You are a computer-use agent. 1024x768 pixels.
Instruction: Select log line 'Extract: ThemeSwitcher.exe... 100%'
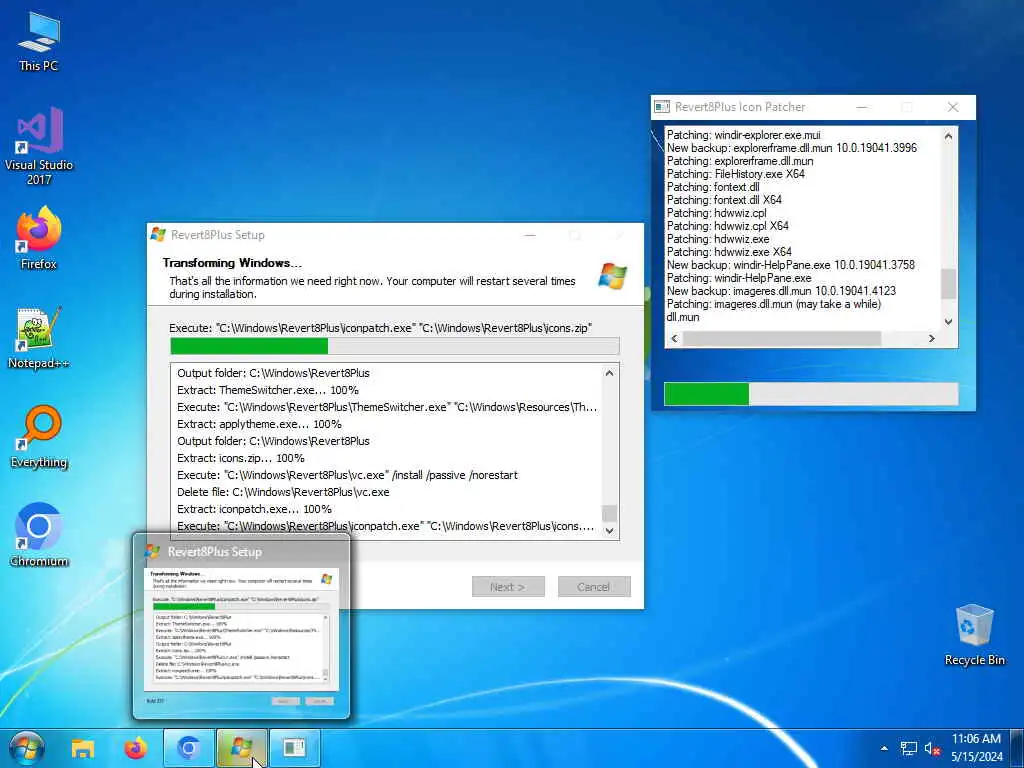point(268,390)
